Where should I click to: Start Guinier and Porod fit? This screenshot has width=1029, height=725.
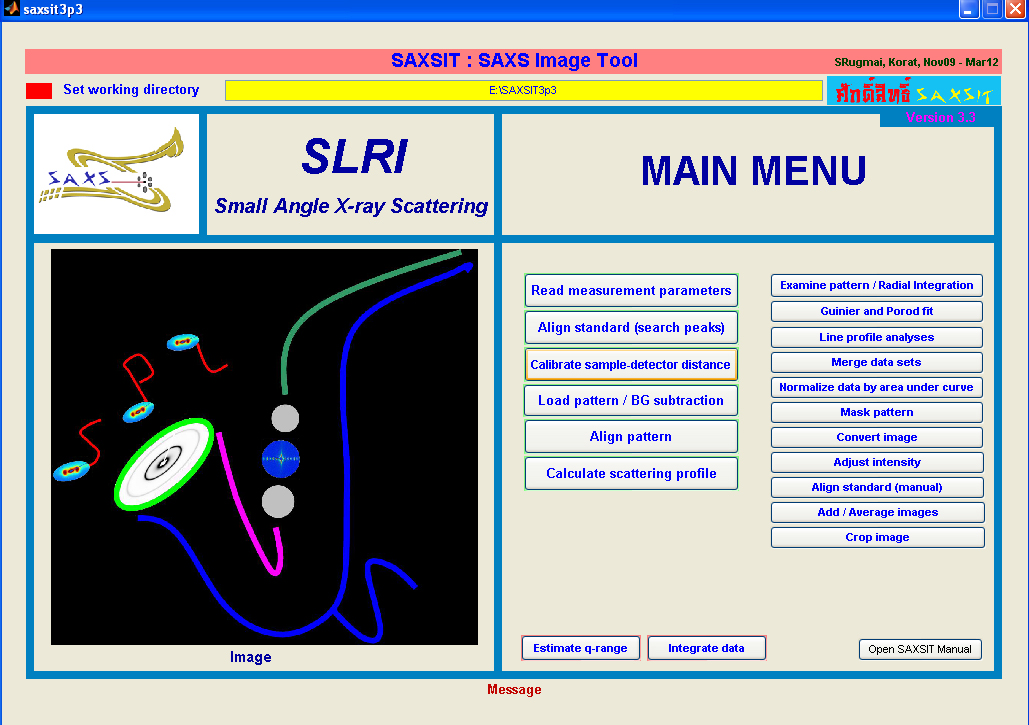click(877, 311)
